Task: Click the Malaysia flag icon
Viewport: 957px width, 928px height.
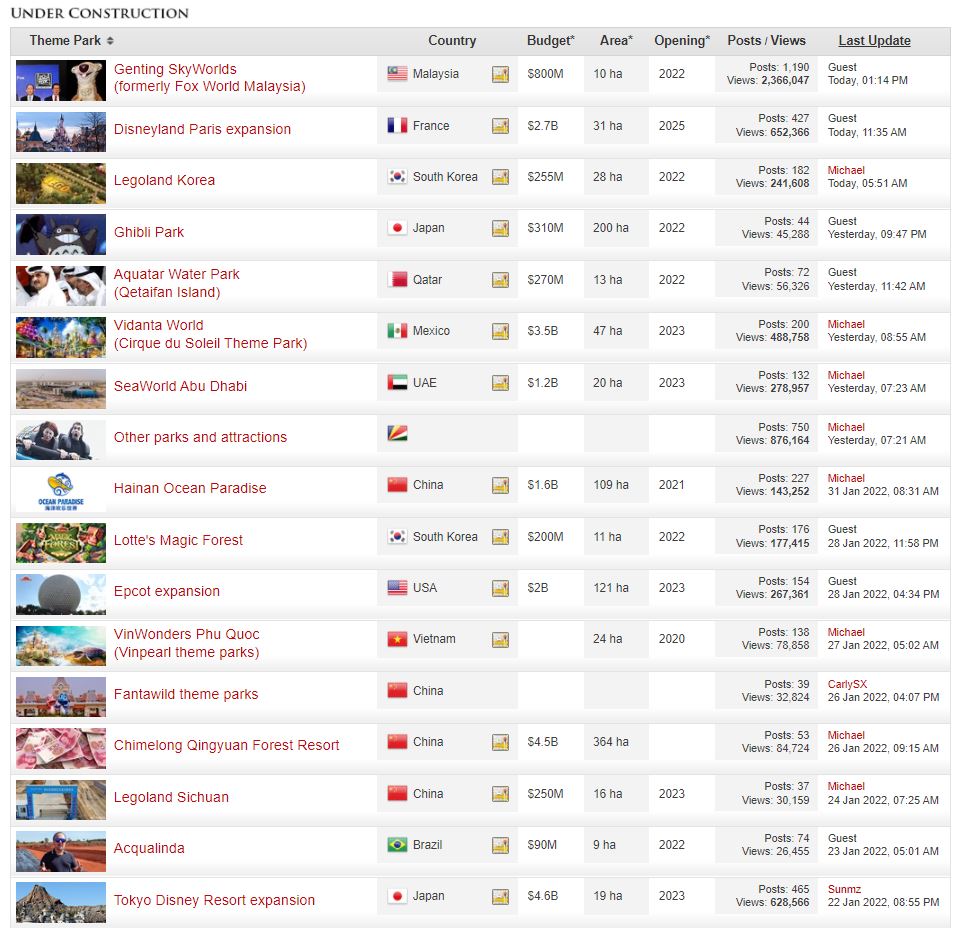Action: coord(397,74)
